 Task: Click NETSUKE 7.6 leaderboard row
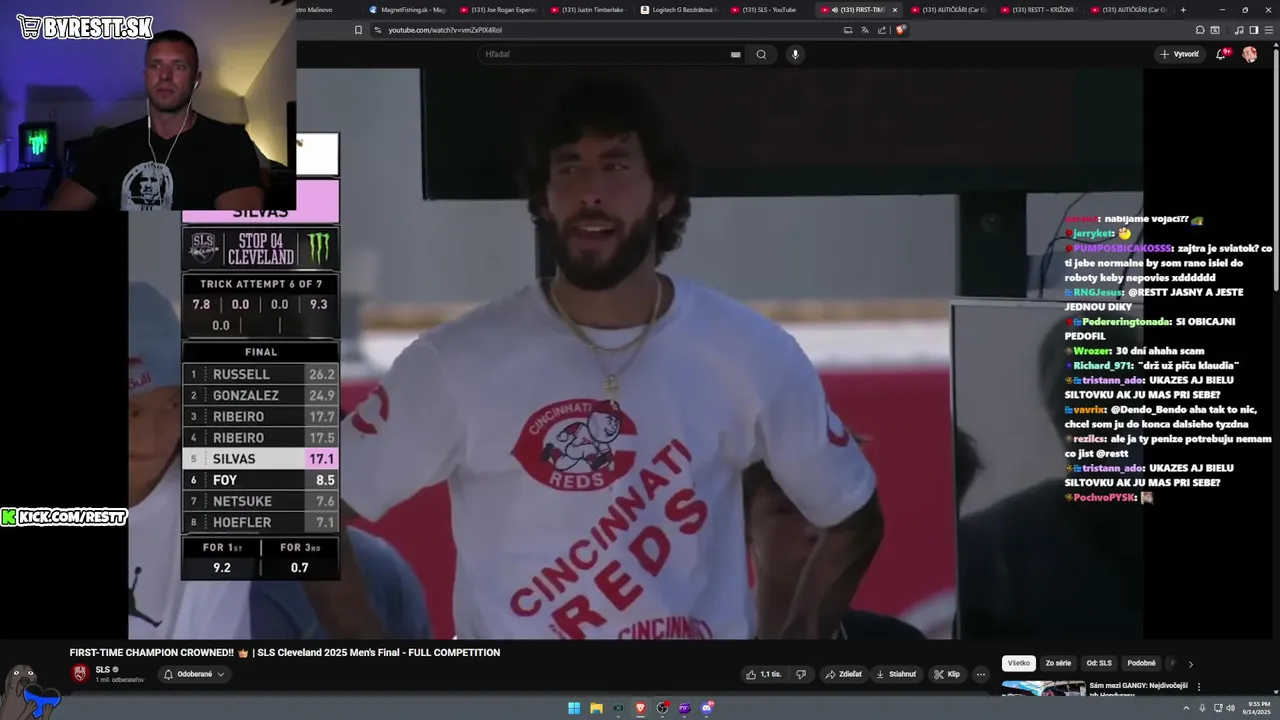tap(262, 501)
